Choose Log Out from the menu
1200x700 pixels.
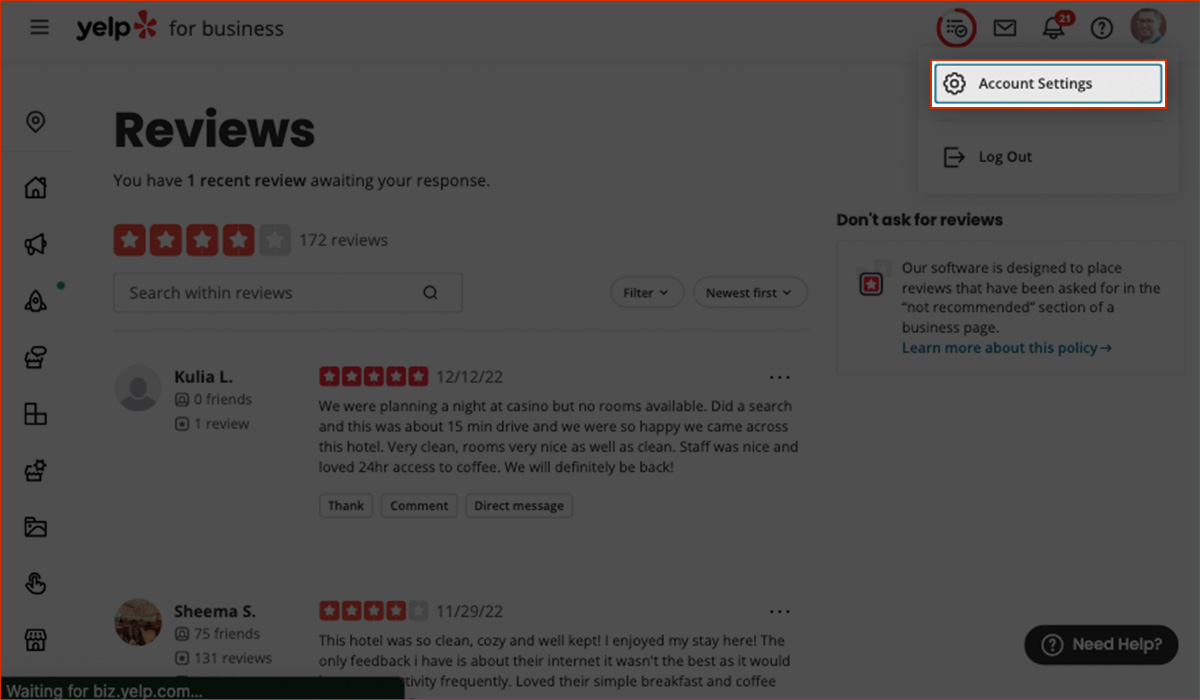click(1048, 157)
